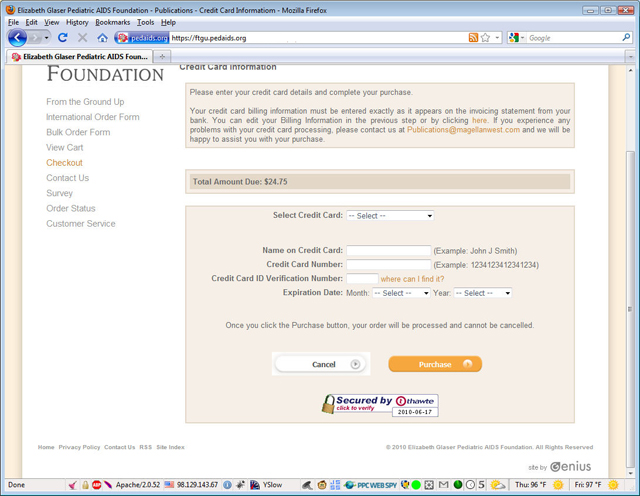Click the orange Purchase button
Viewport: 640px width, 496px height.
pos(435,364)
